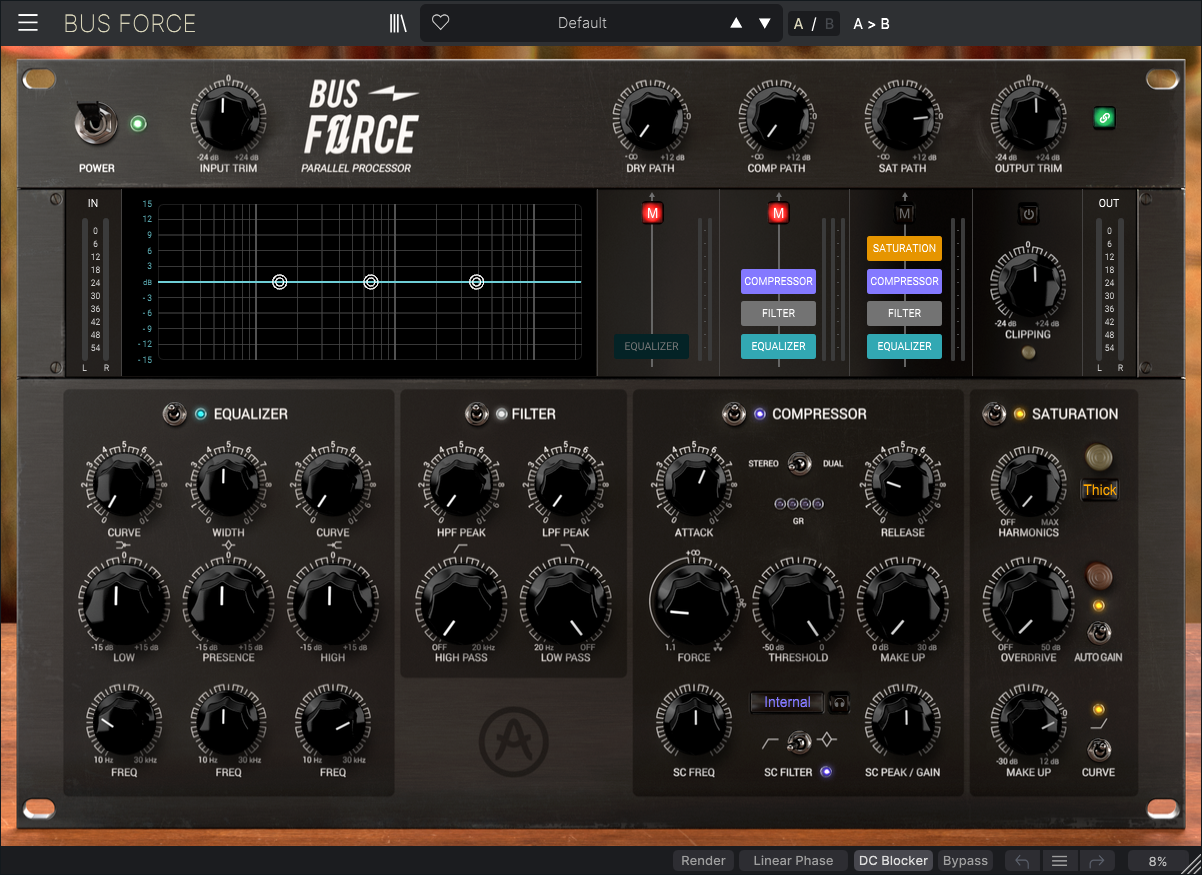Image resolution: width=1202 pixels, height=875 pixels.
Task: Click the green link trim icon
Action: [x=1105, y=118]
